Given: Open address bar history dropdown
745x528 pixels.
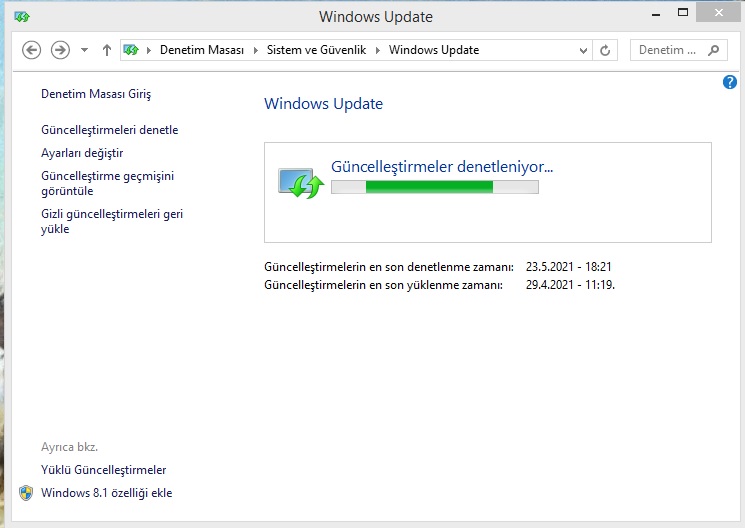Looking at the screenshot, I should pos(583,50).
